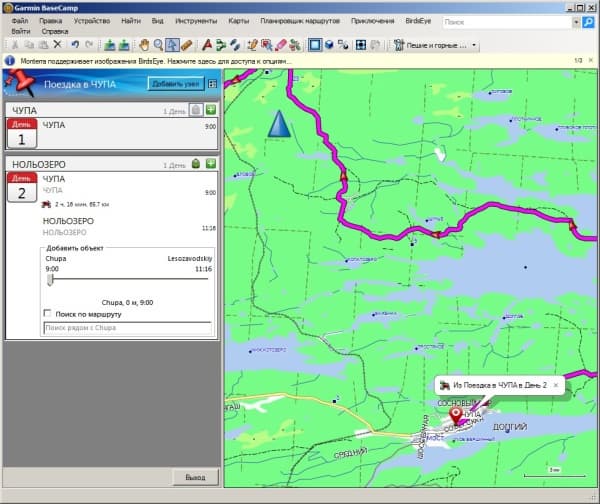
Task: Select the red New Waypoint tool
Action: [207, 45]
